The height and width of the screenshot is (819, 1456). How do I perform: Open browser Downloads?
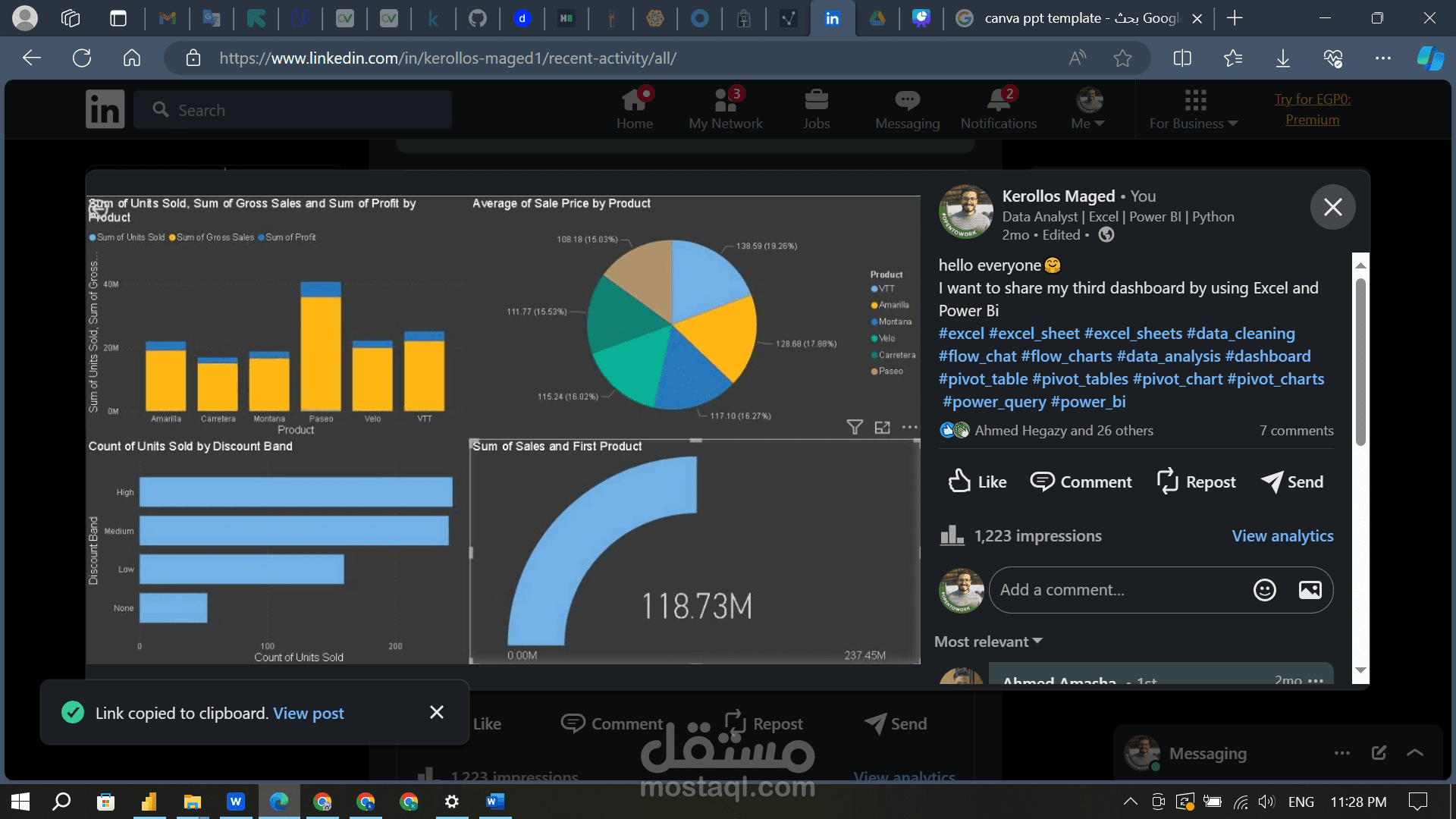1282,58
